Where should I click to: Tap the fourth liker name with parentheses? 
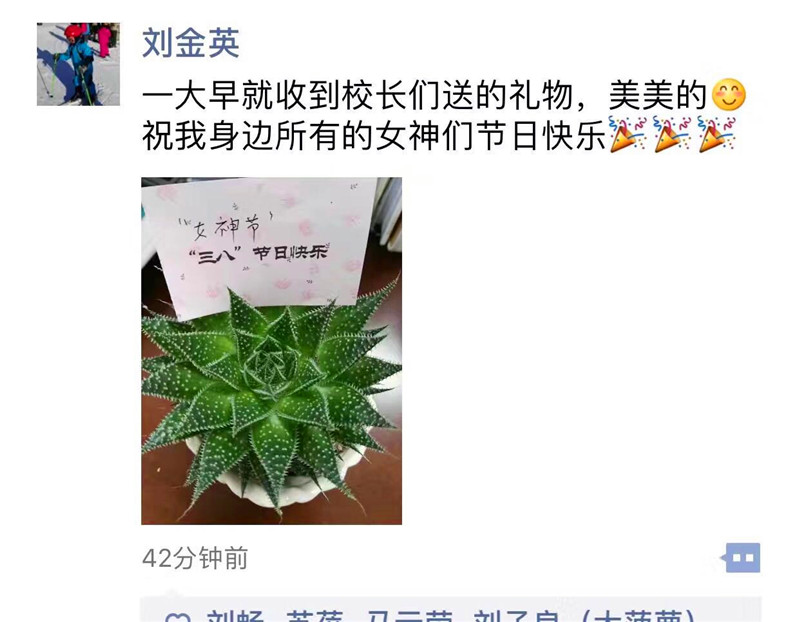[x=585, y=615]
